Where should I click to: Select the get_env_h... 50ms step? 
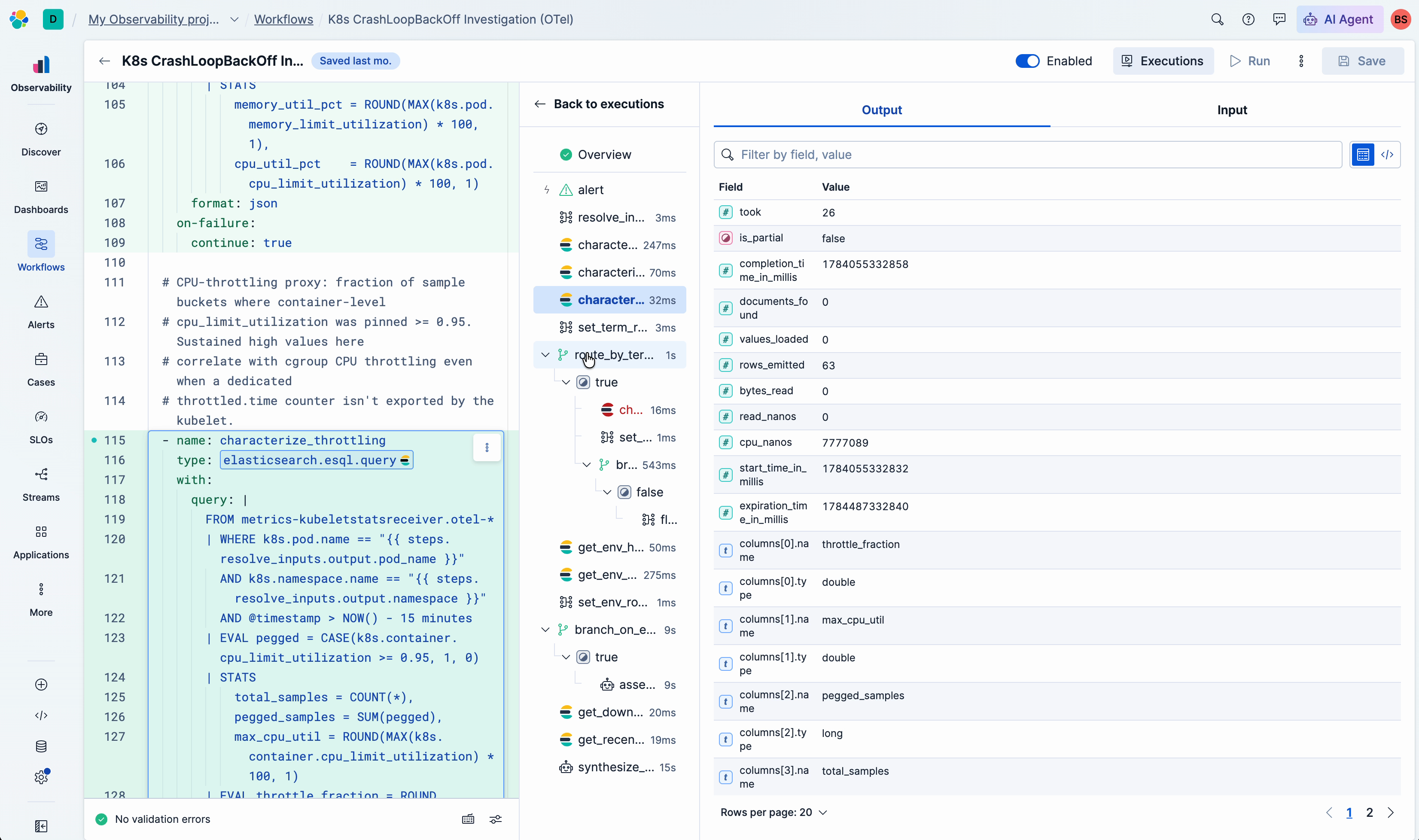pos(609,547)
